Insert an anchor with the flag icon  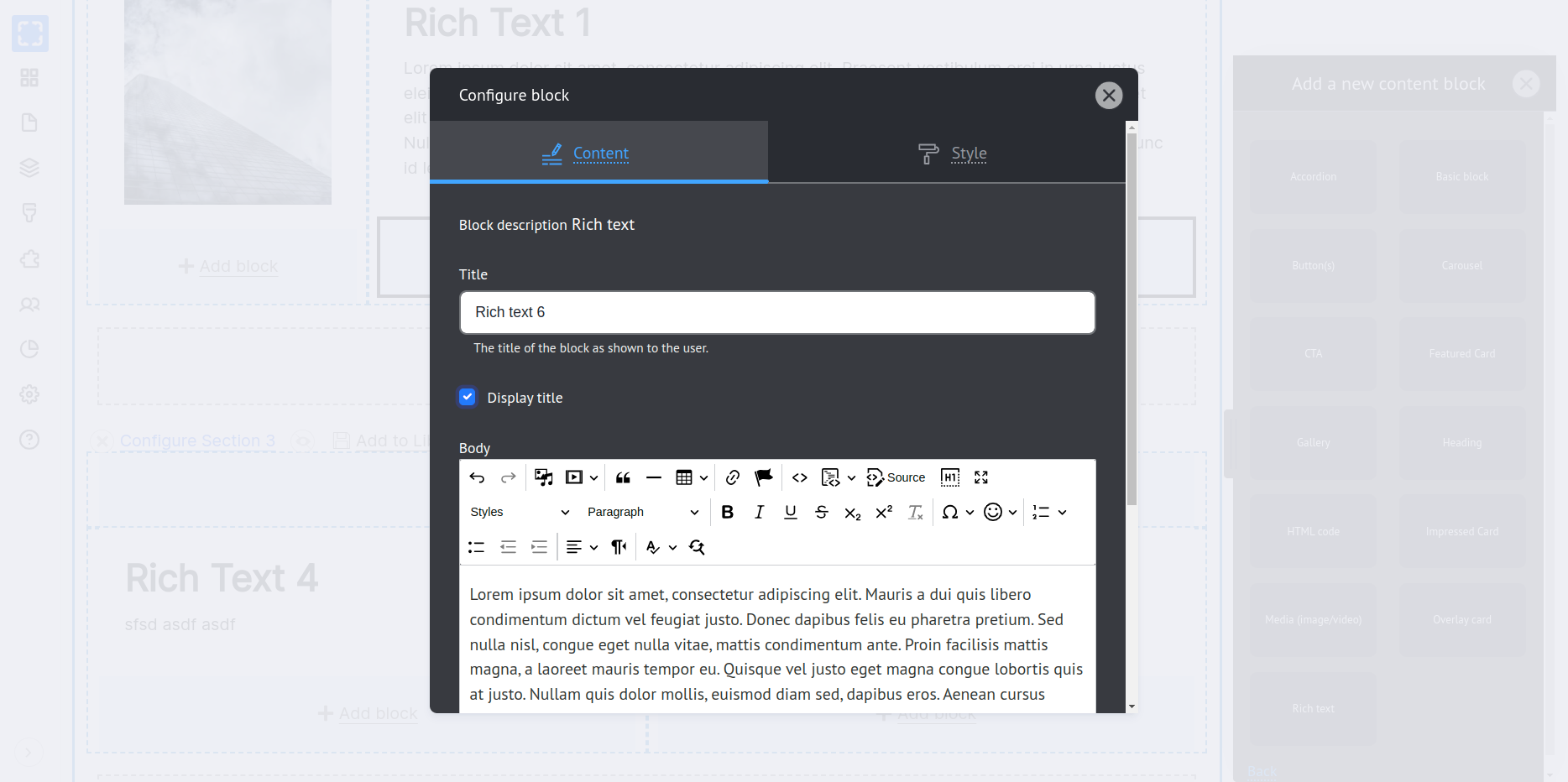(x=764, y=477)
